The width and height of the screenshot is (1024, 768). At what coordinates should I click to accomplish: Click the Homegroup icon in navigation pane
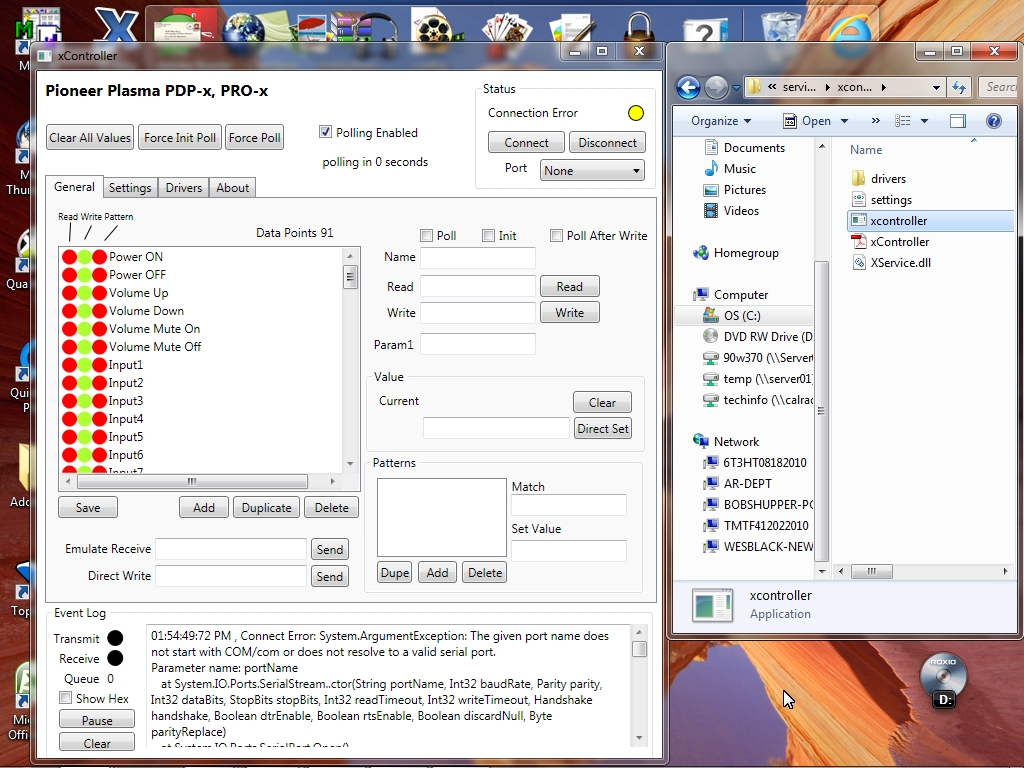click(x=701, y=253)
